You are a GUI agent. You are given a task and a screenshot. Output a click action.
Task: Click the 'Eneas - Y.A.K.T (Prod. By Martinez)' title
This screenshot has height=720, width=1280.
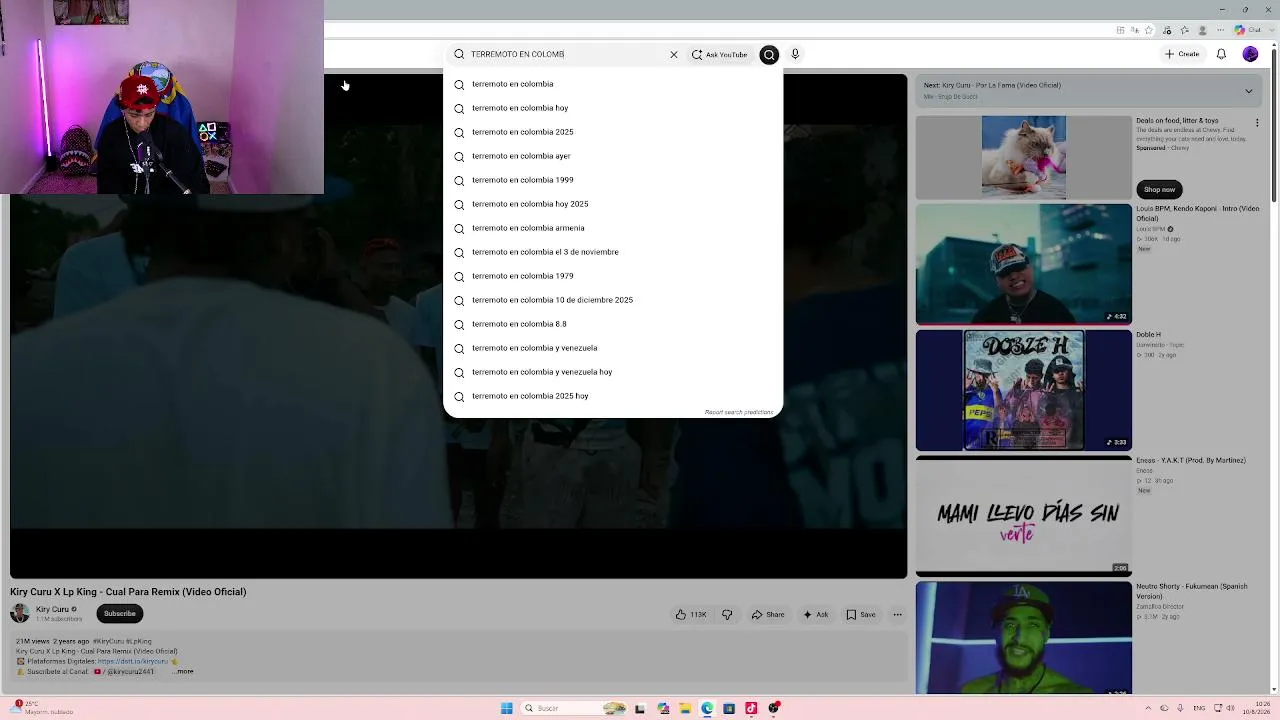click(1191, 461)
